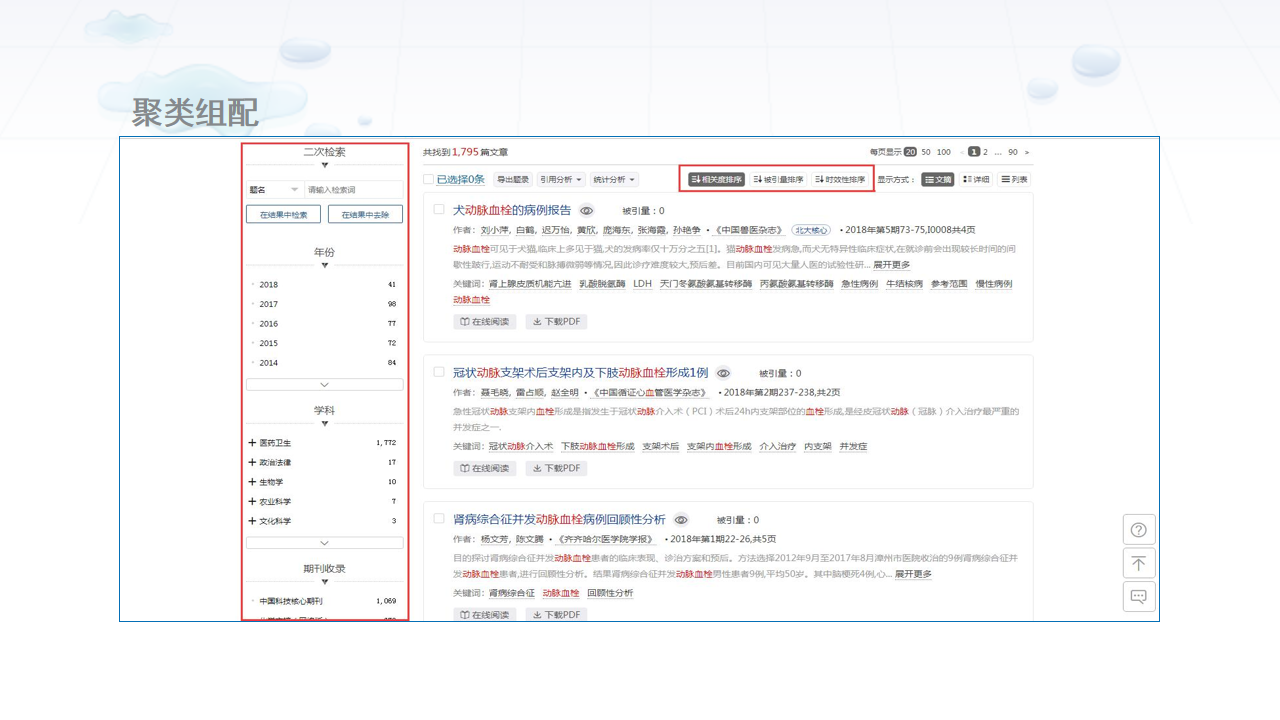Click eye icon beside 肾病综合征 article title
The width and height of the screenshot is (1280, 720).
point(681,520)
